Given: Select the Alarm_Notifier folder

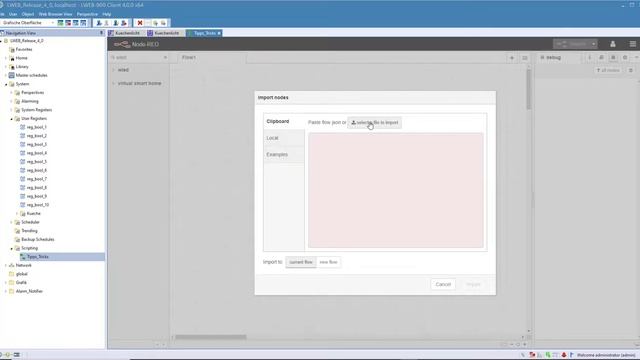Looking at the screenshot, I should (29, 291).
